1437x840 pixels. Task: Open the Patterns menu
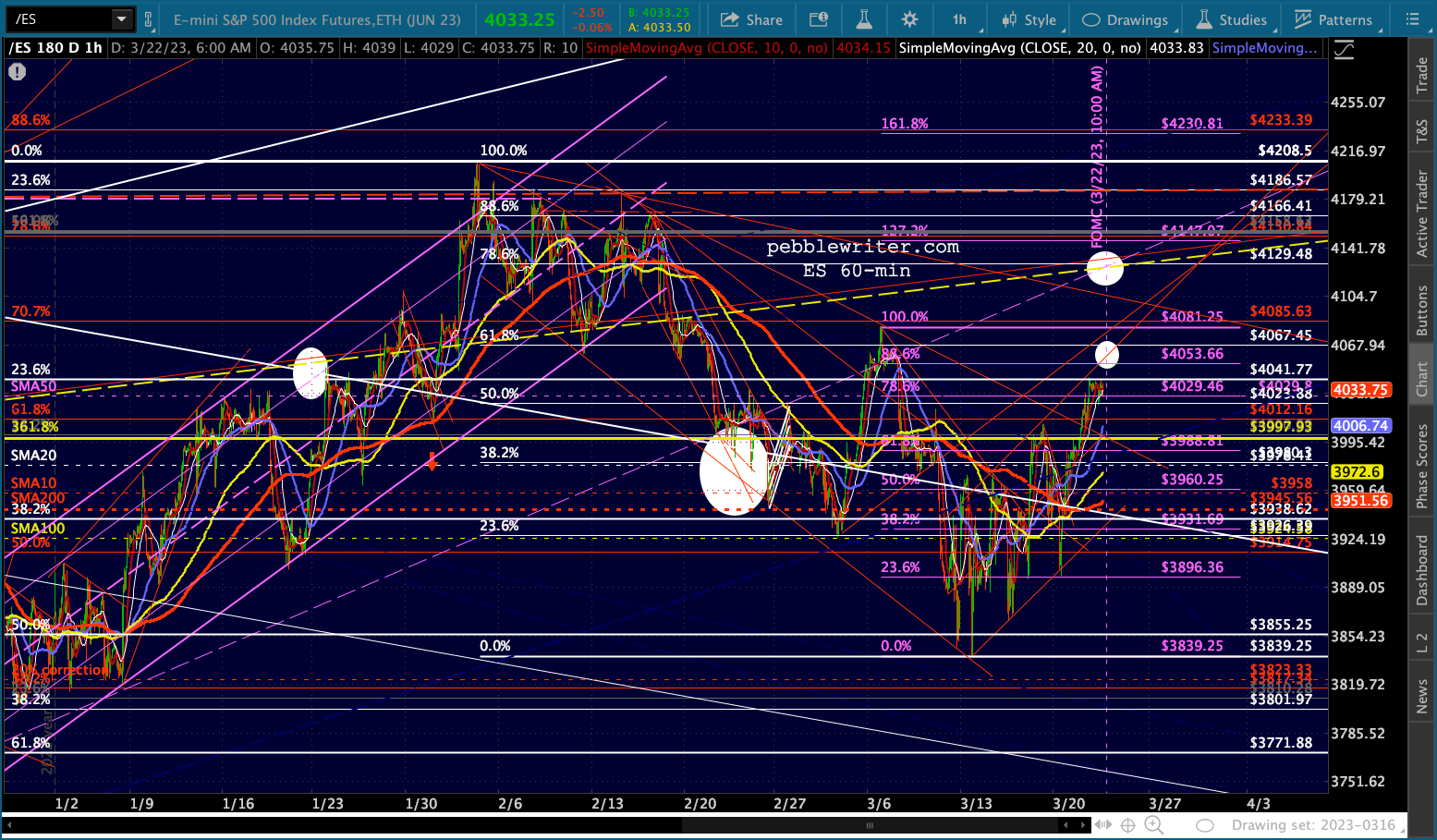point(1333,19)
